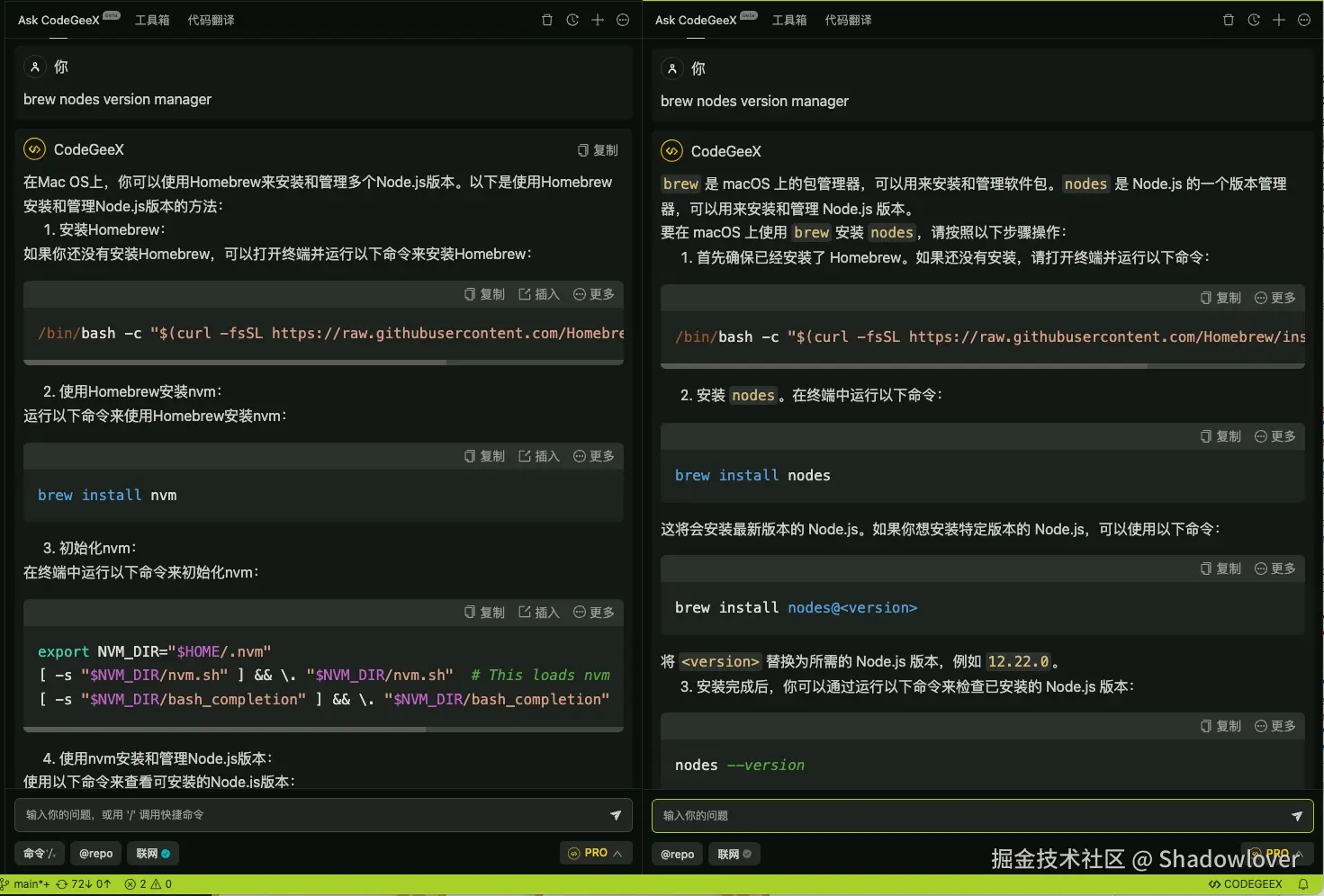Clear chat with trash icon in right panel
Screen dimensions: 1324x896
pyautogui.click(x=1229, y=20)
